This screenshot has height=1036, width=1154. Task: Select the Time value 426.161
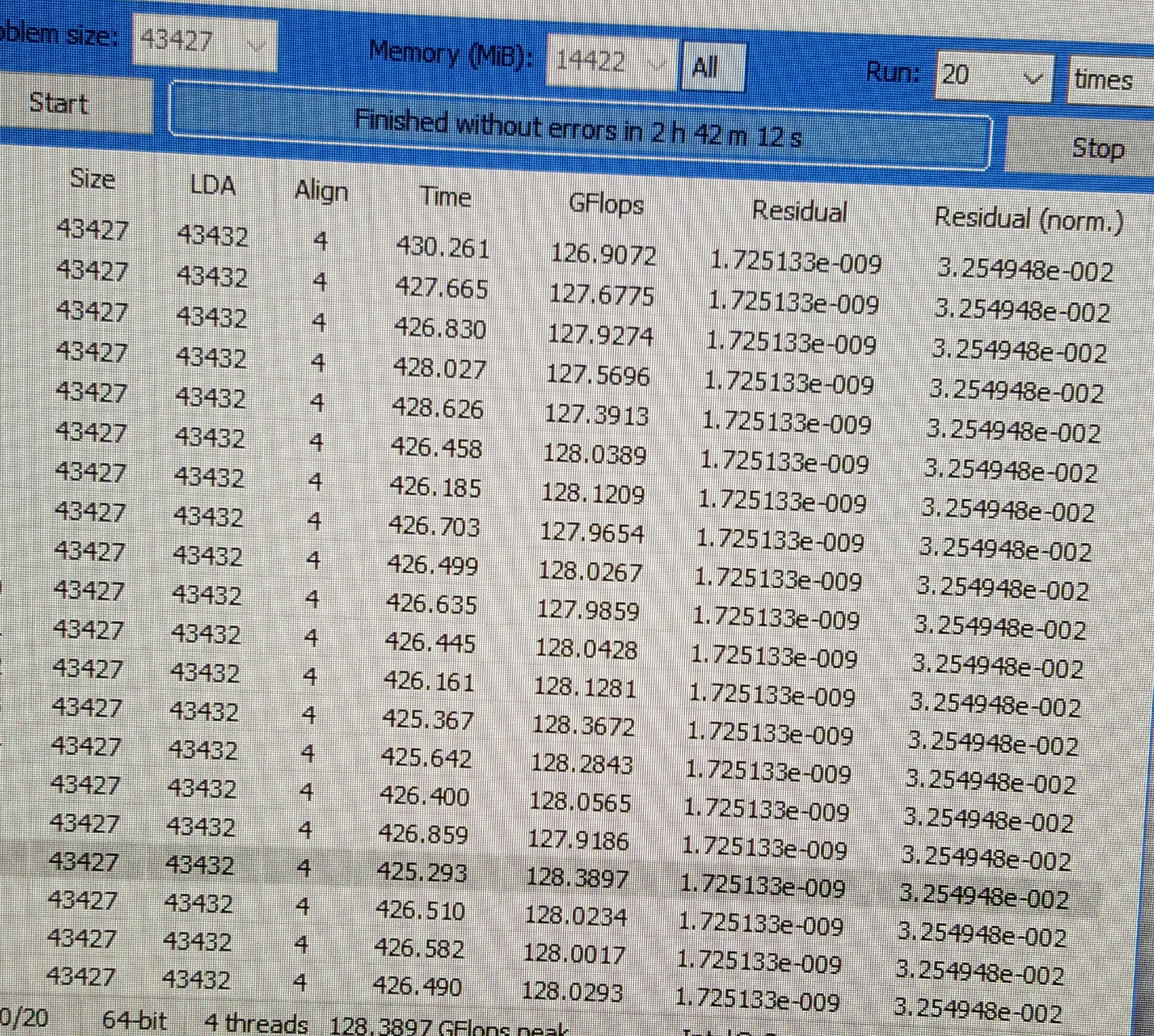pyautogui.click(x=429, y=681)
